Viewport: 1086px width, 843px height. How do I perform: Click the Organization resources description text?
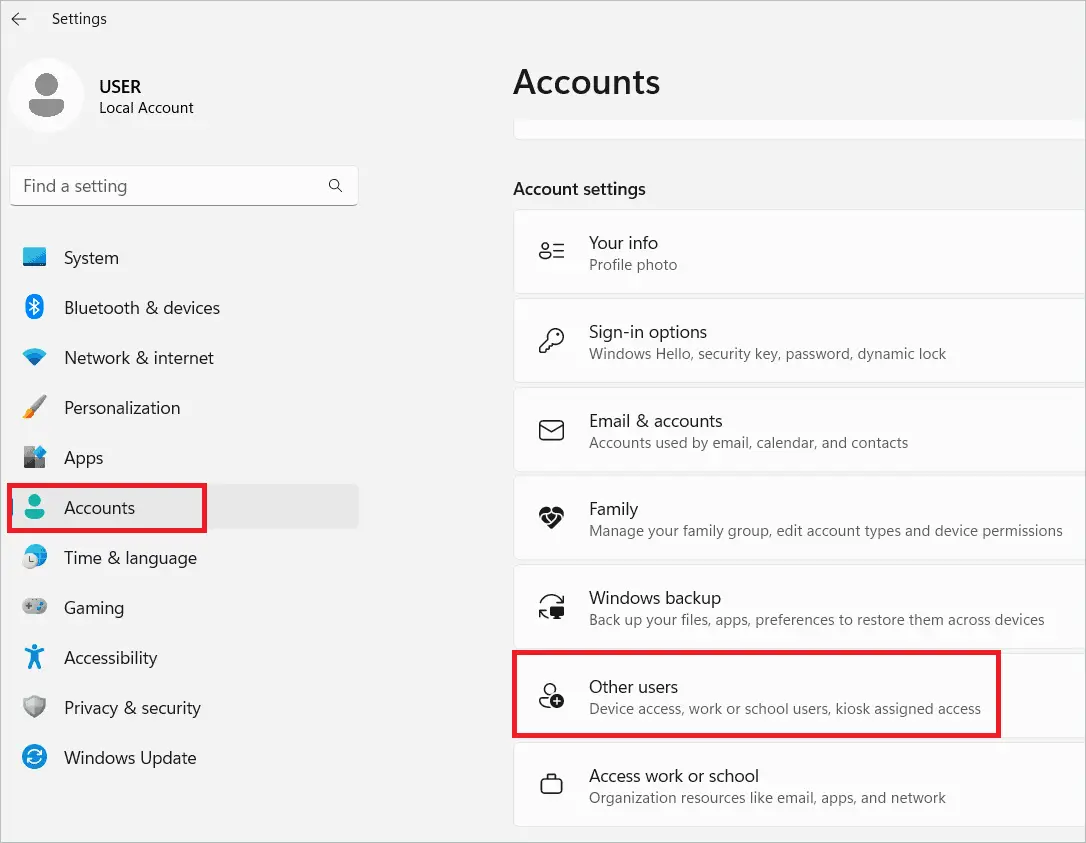[x=767, y=798]
